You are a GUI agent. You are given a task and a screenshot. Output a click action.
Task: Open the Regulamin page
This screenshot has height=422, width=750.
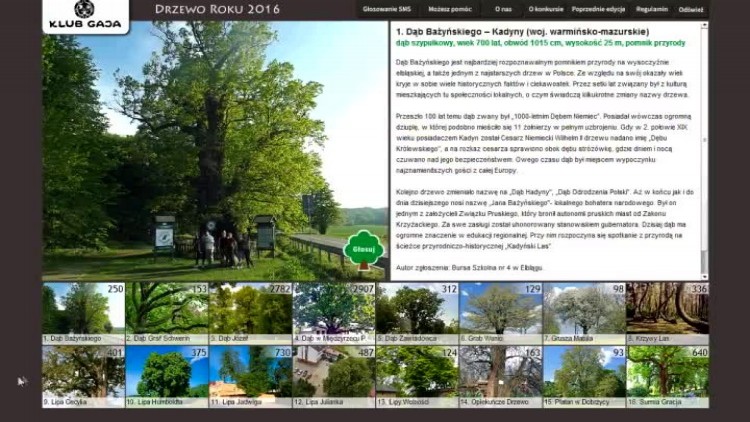pos(651,9)
